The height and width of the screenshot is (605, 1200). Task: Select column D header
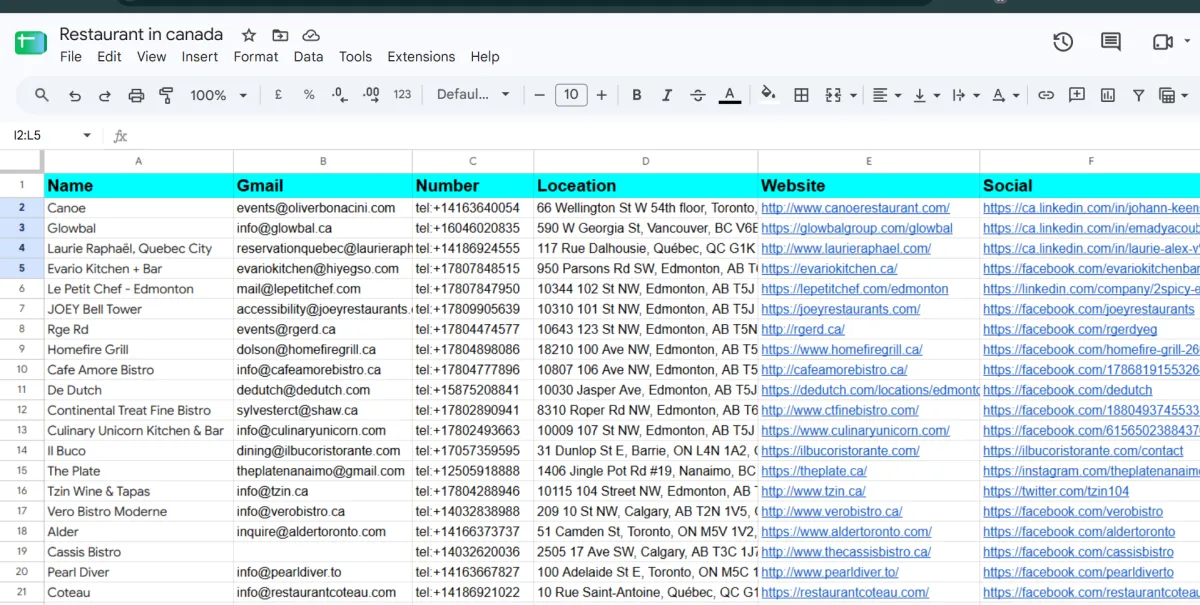coord(645,161)
